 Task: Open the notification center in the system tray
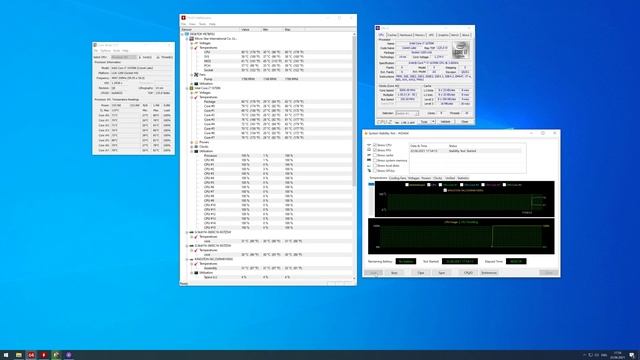(x=632, y=355)
